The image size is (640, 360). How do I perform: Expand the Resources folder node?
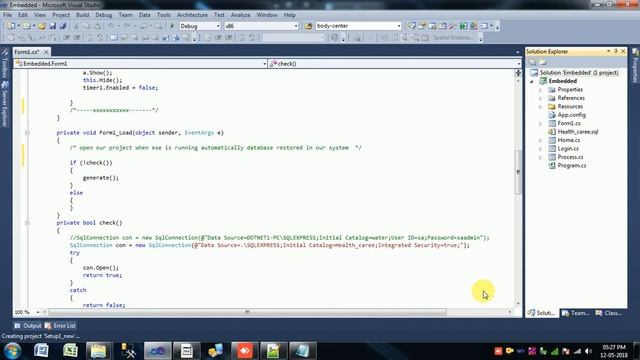click(540, 107)
